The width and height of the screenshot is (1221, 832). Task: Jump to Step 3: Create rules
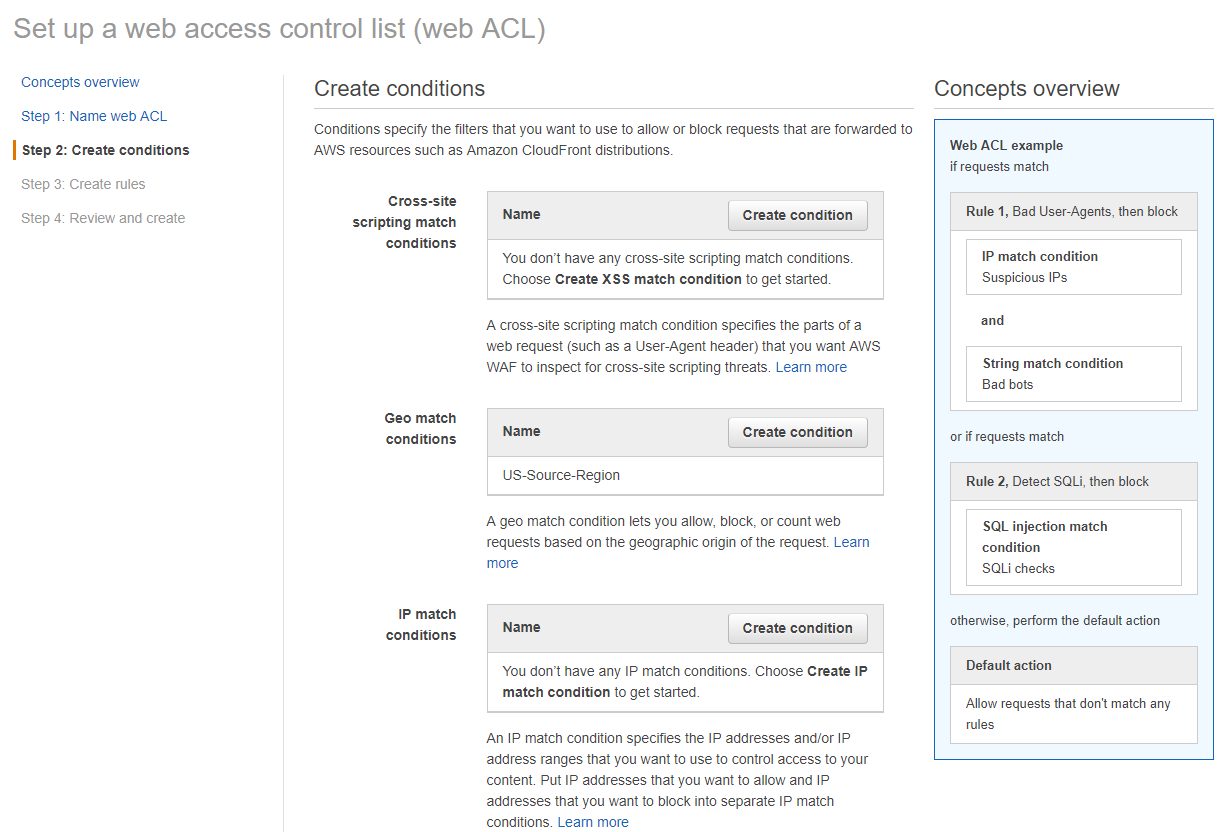tap(83, 184)
